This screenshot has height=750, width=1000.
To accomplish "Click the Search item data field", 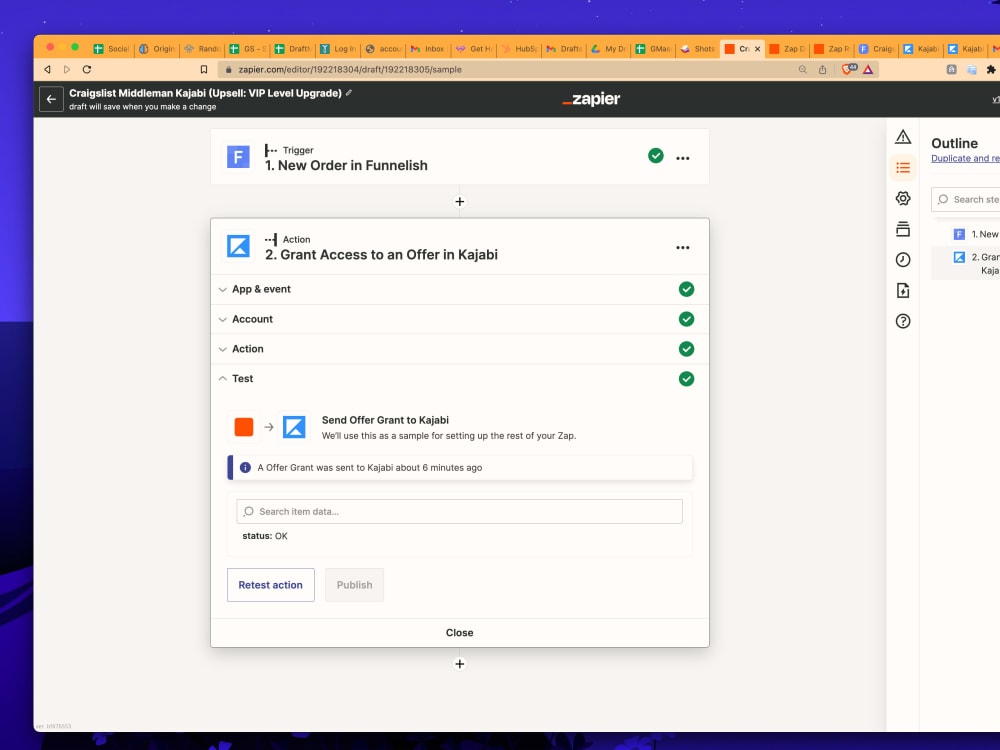I will click(x=459, y=511).
